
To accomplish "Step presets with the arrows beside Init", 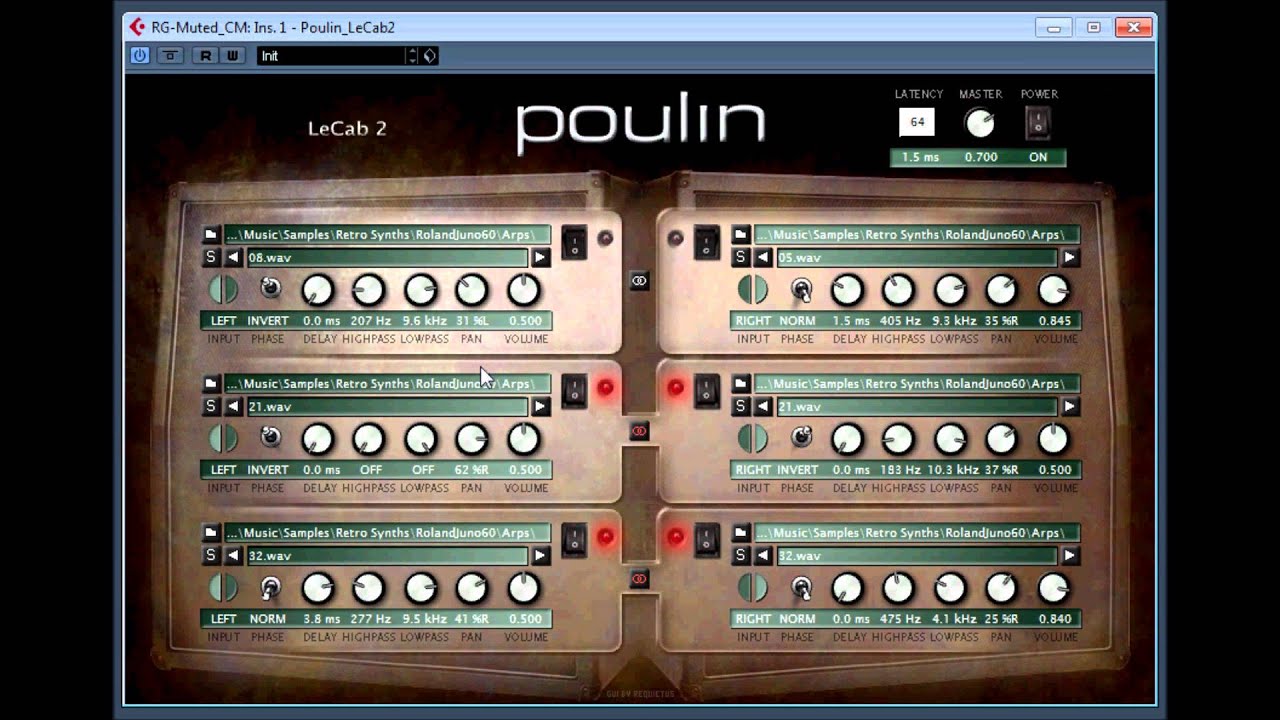I will 412,56.
